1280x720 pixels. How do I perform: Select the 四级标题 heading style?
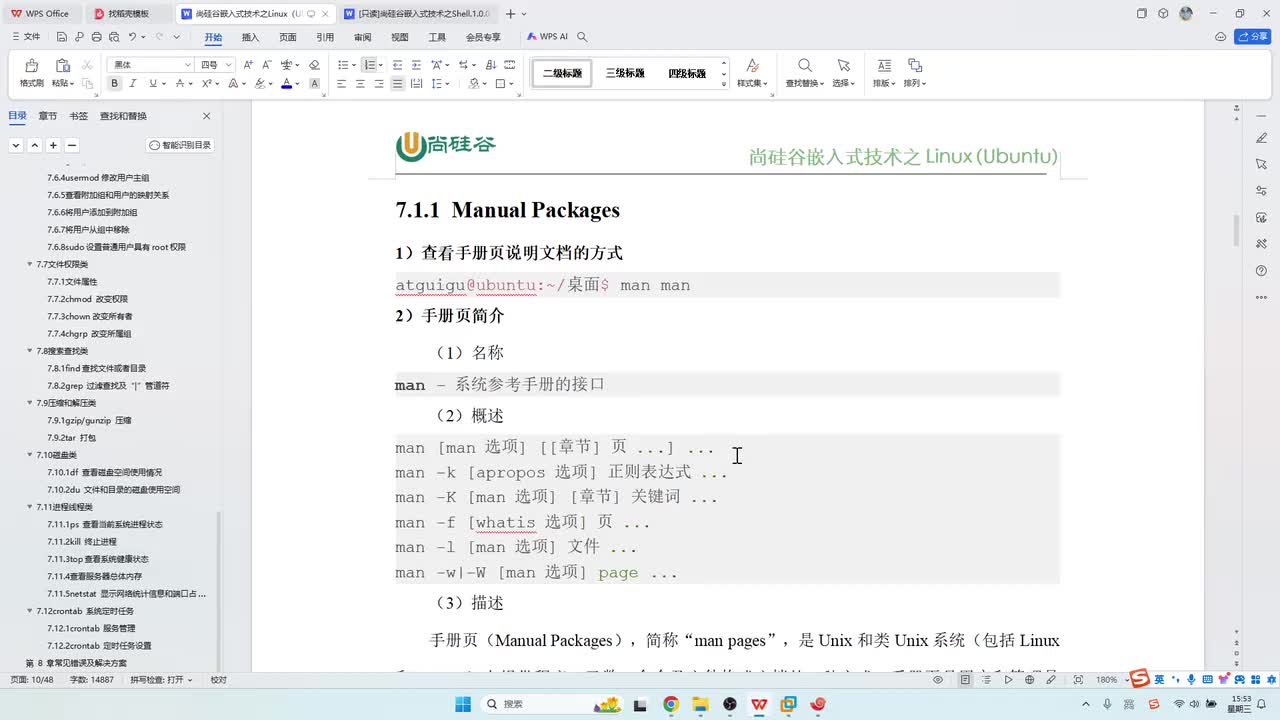click(687, 73)
